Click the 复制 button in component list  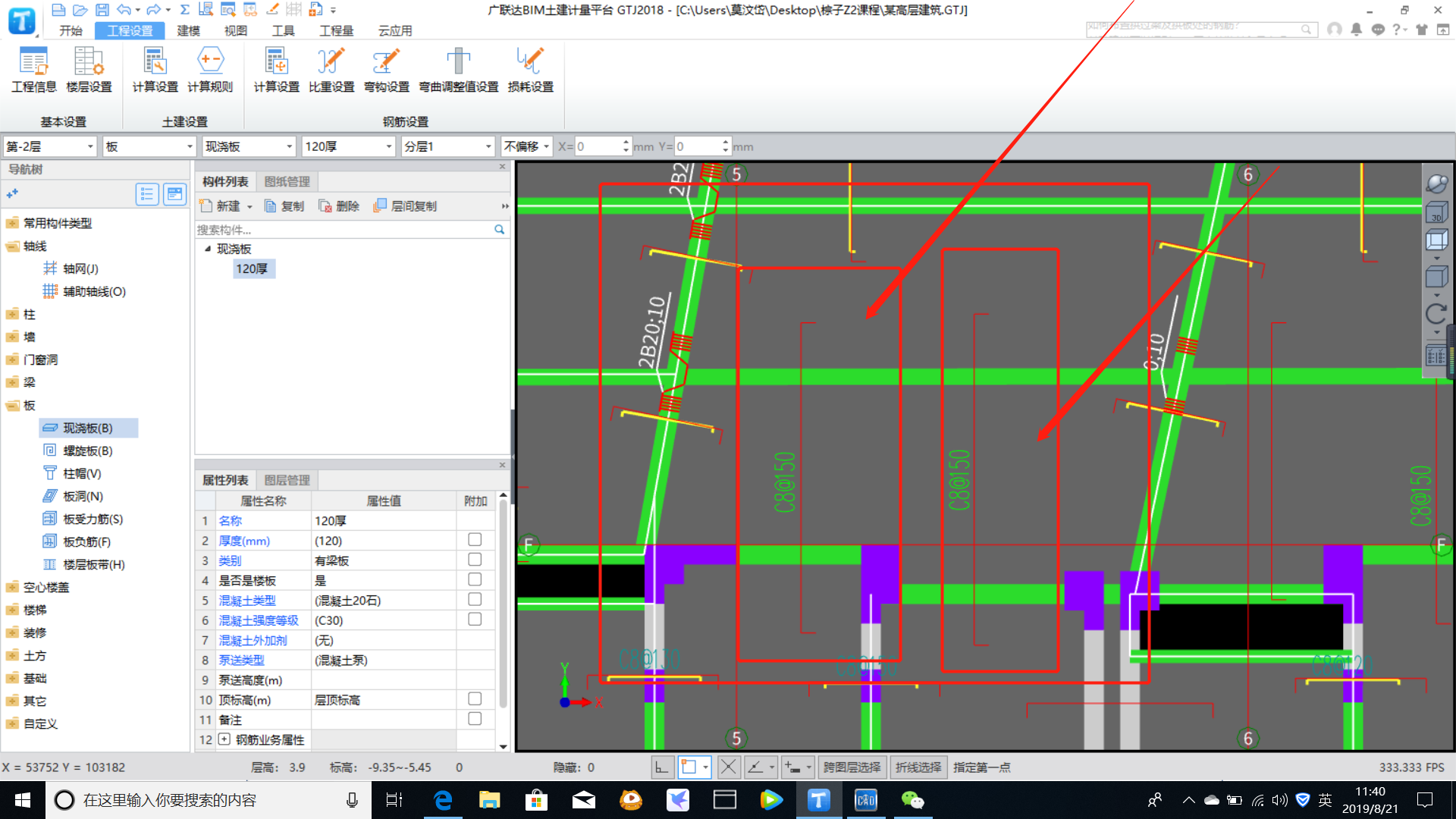point(284,206)
